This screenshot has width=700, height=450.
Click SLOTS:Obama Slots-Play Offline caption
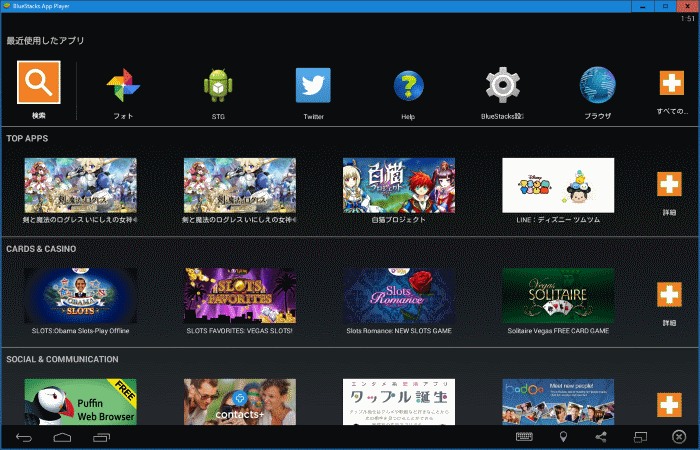coord(80,331)
